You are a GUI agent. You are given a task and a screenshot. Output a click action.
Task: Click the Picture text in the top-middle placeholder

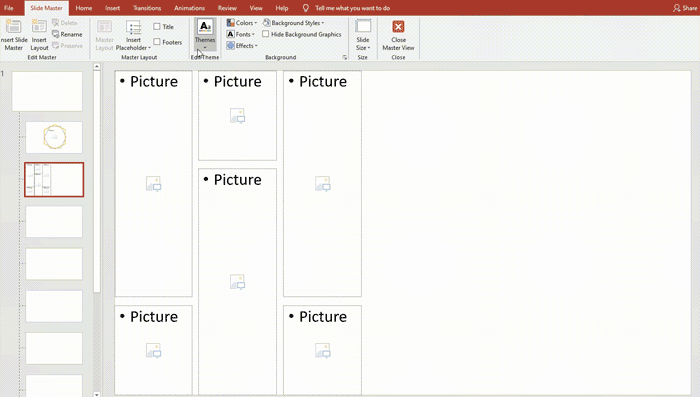click(238, 82)
